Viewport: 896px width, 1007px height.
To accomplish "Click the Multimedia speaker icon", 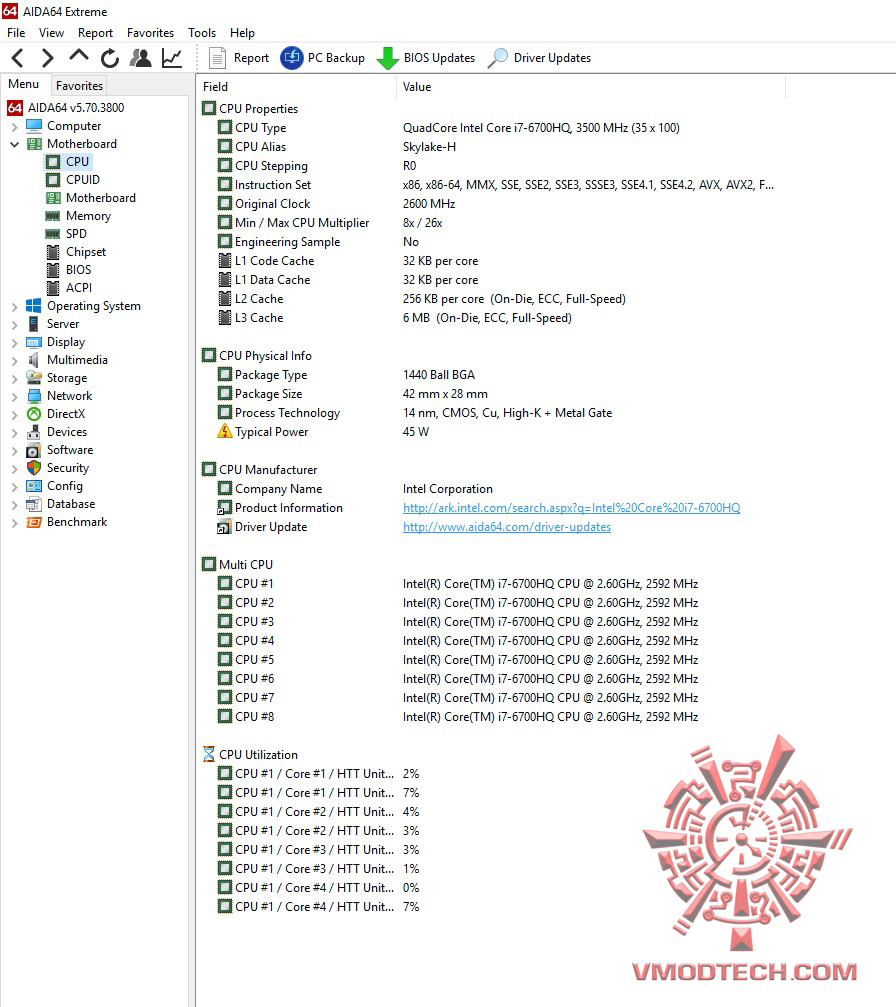I will pos(33,360).
